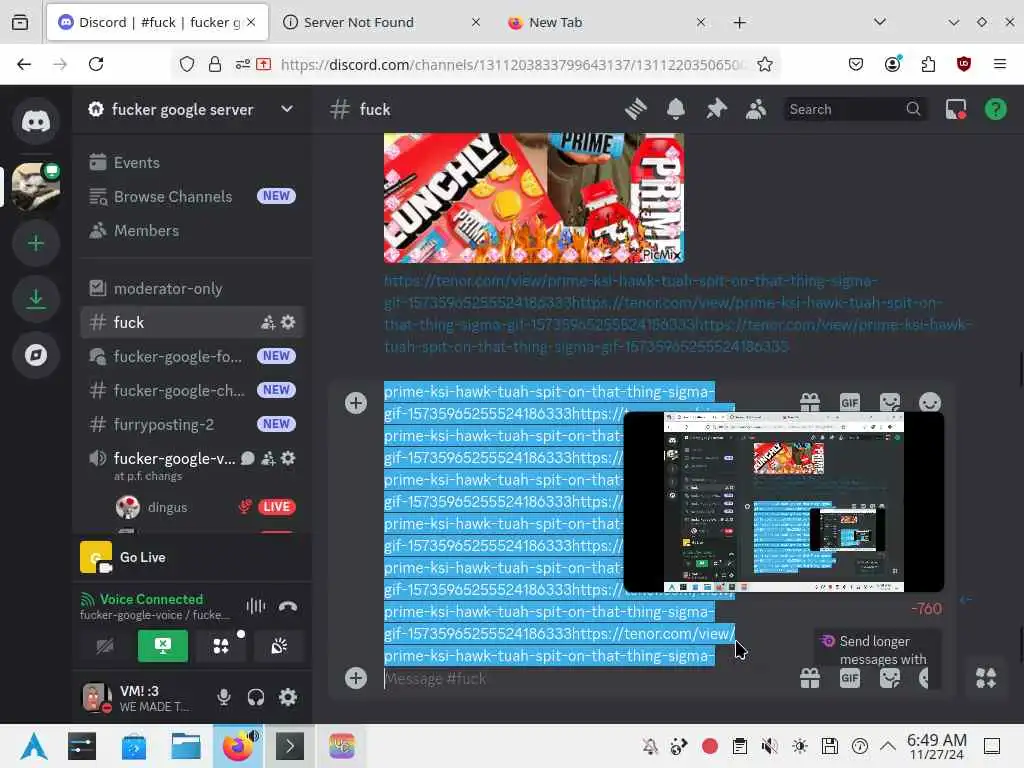The image size is (1024, 768).
Task: Open Discord Inbox icon in header
Action: tap(956, 109)
